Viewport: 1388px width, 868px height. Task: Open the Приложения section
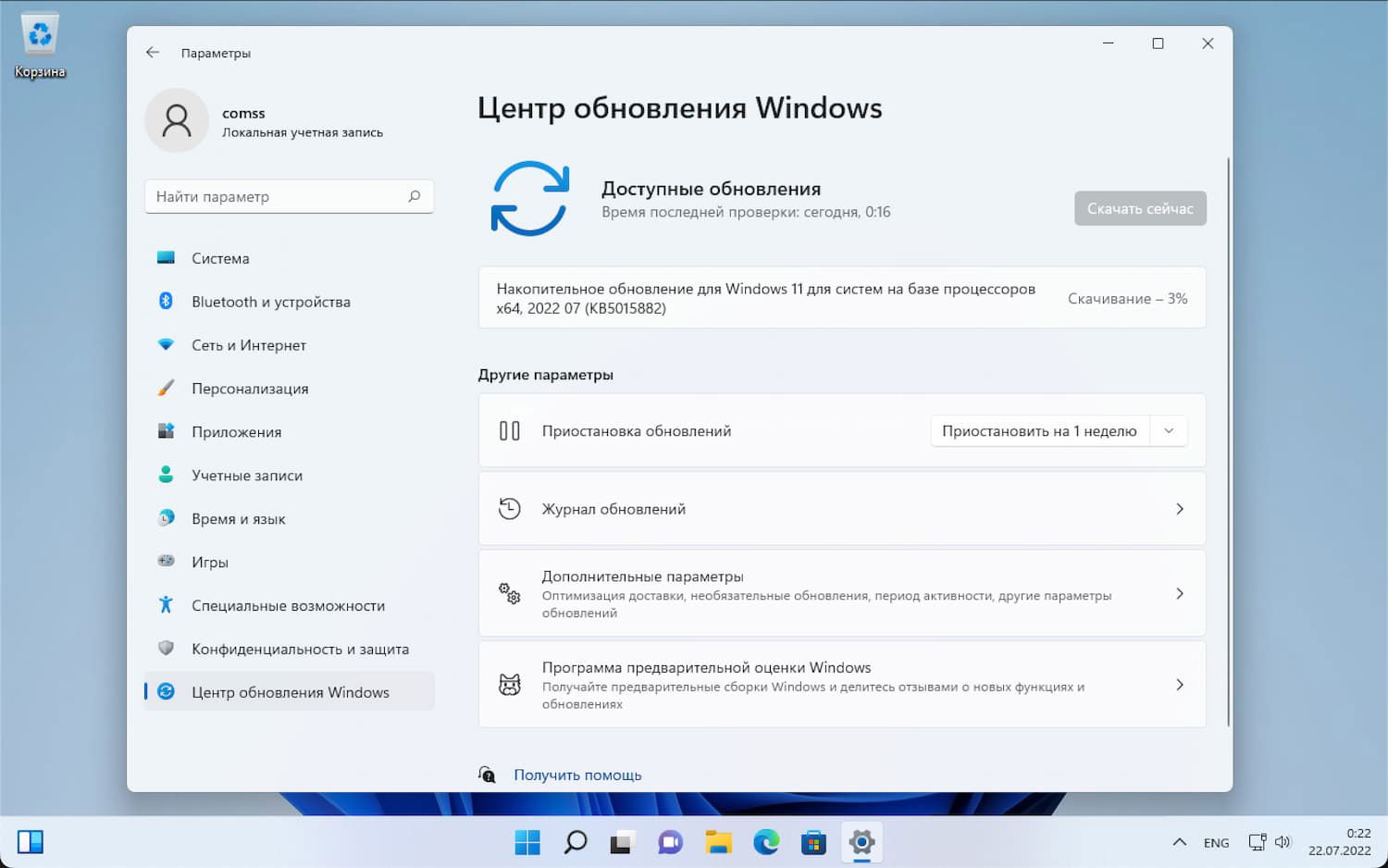click(289, 432)
